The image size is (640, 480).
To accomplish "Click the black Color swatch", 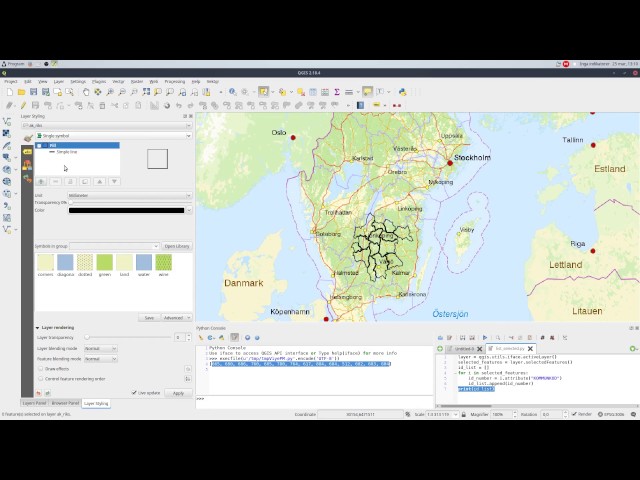I will coord(127,210).
